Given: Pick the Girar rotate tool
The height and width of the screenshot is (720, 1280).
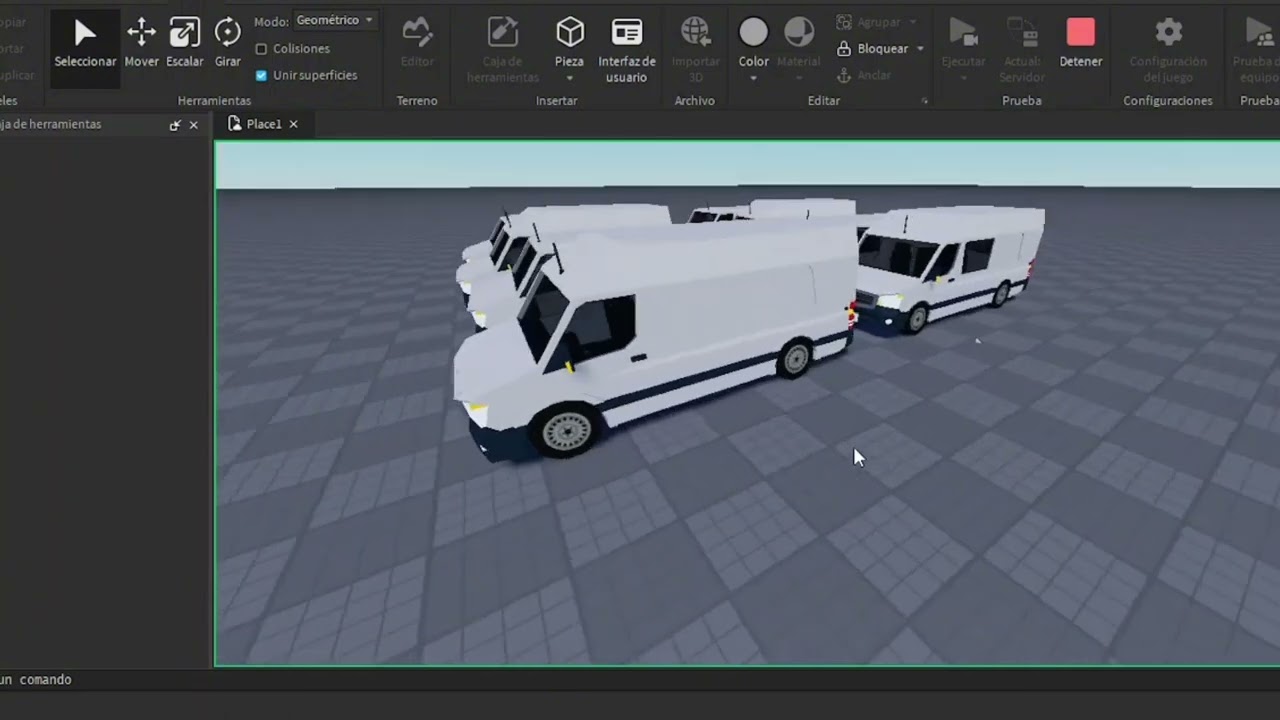Looking at the screenshot, I should pos(227,44).
